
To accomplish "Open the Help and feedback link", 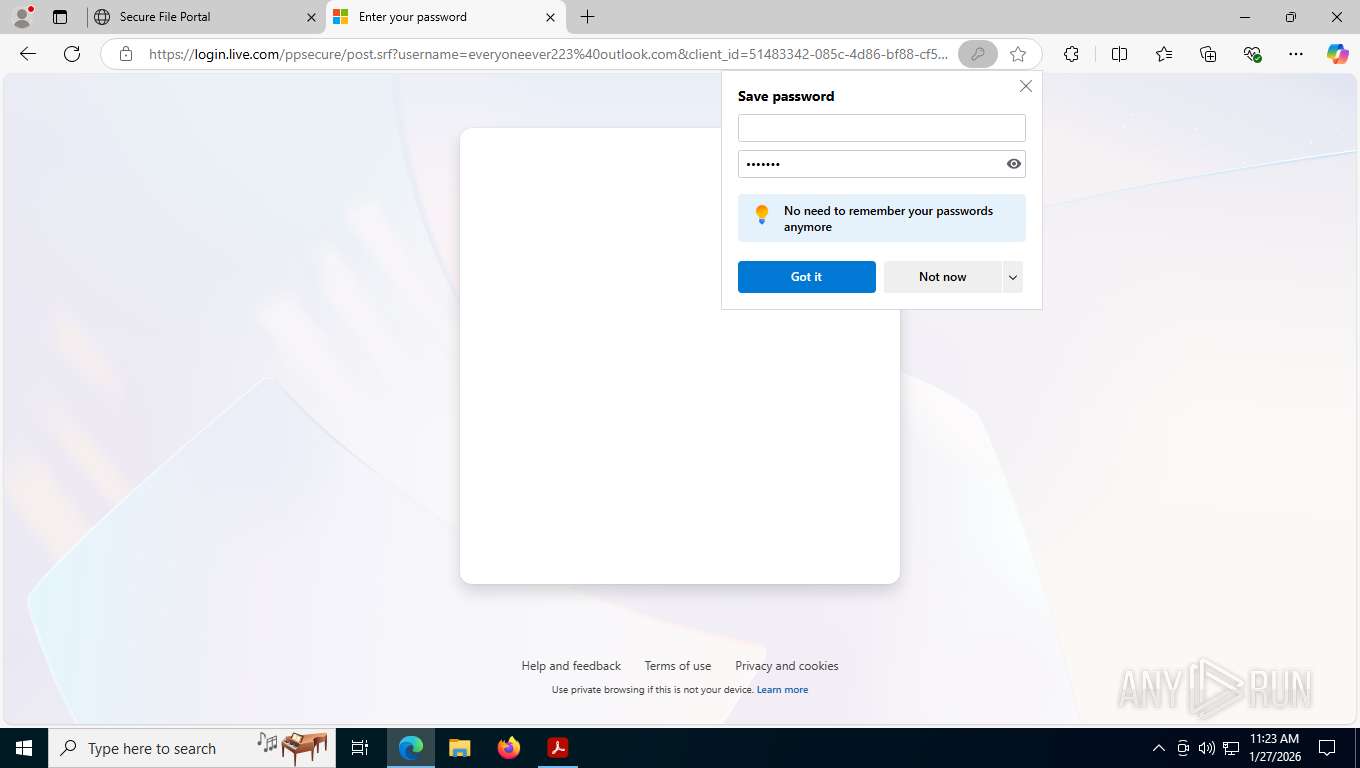I will tap(571, 666).
